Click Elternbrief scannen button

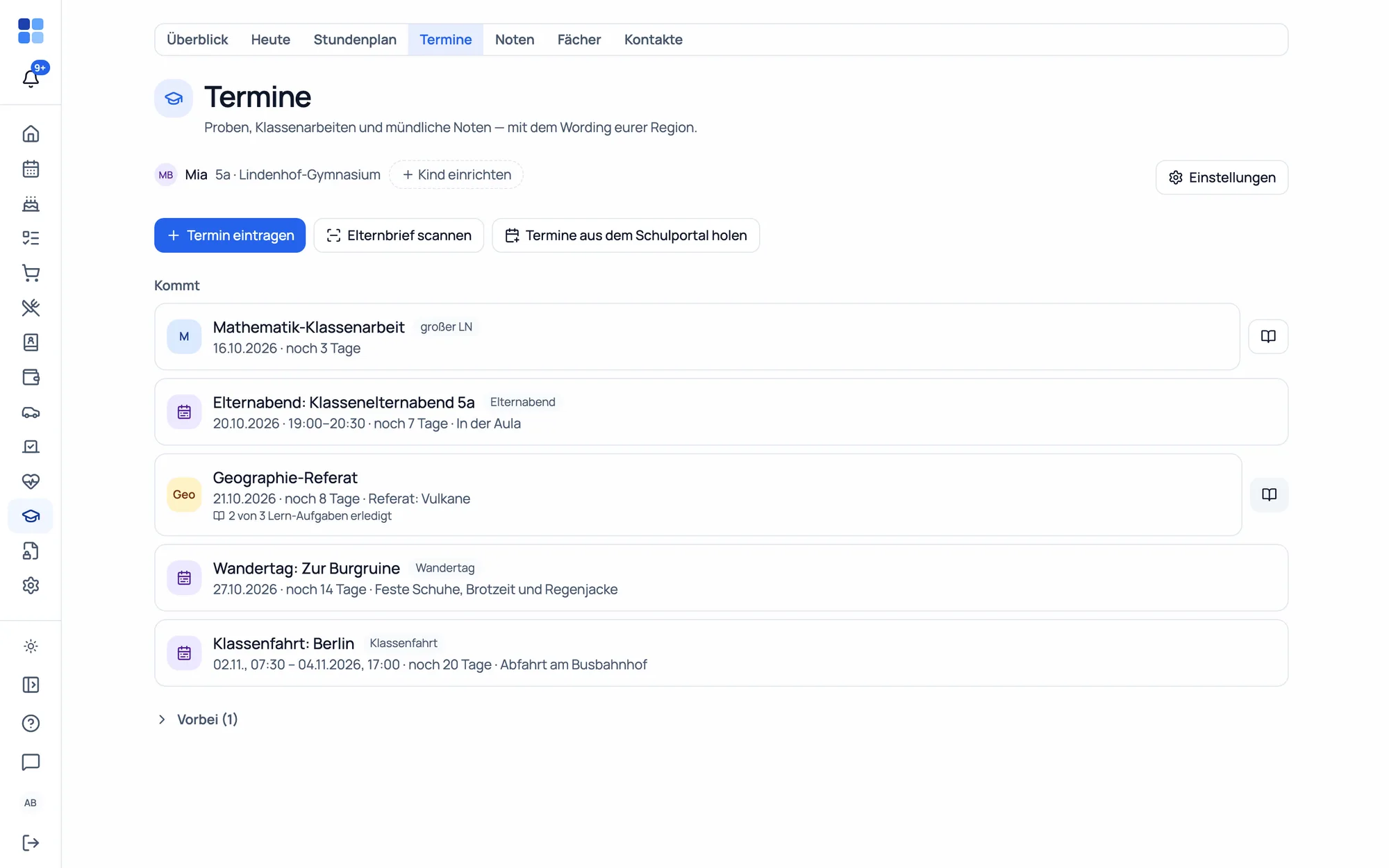pyautogui.click(x=399, y=235)
